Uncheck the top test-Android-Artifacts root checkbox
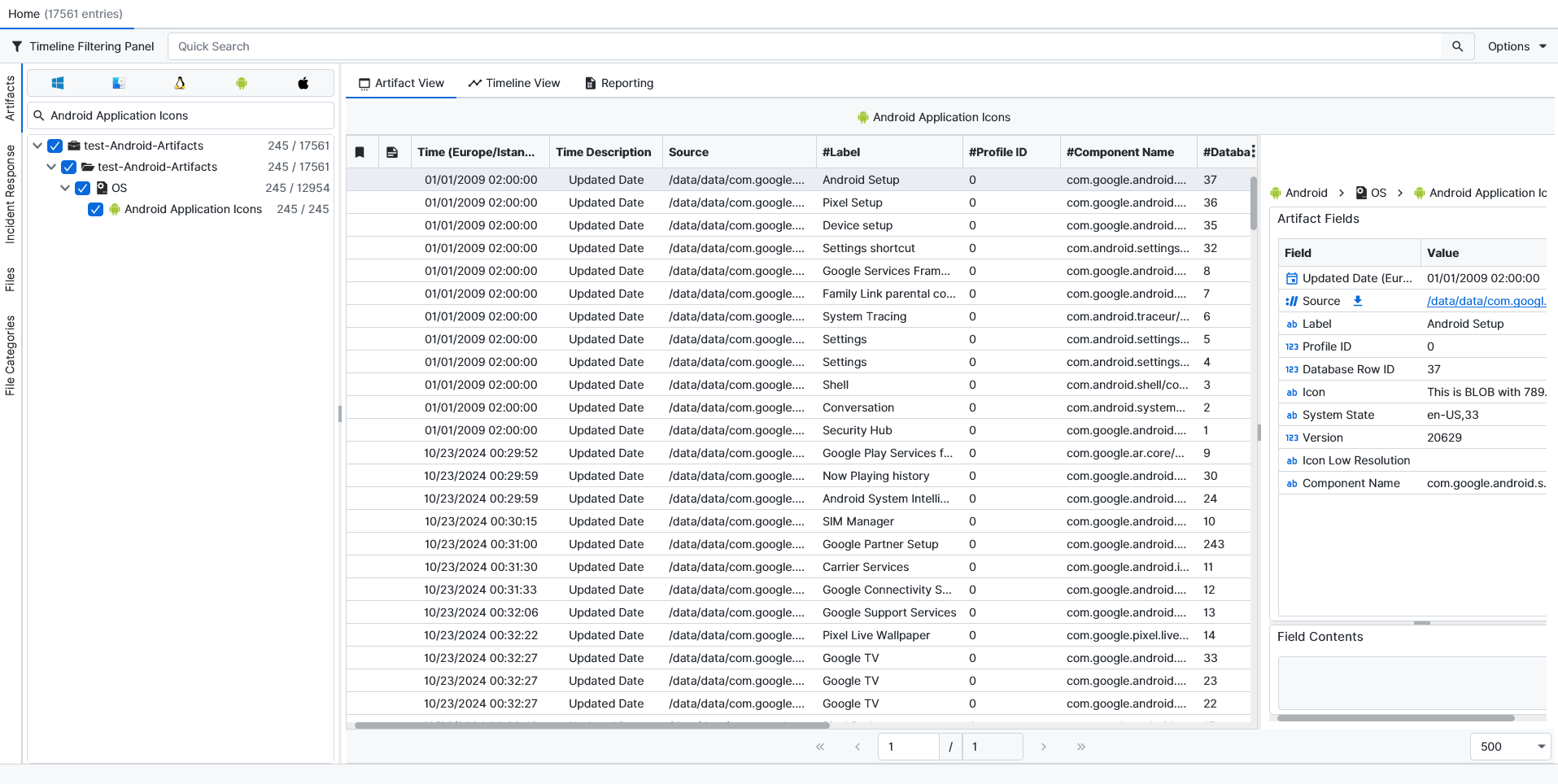Screen dimensions: 1558x784 pyautogui.click(x=55, y=146)
